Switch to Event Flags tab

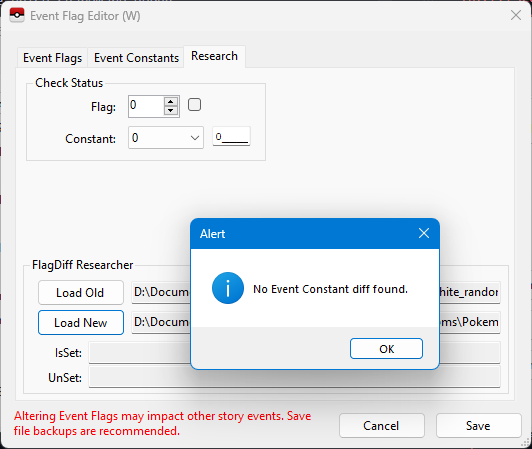tap(53, 58)
